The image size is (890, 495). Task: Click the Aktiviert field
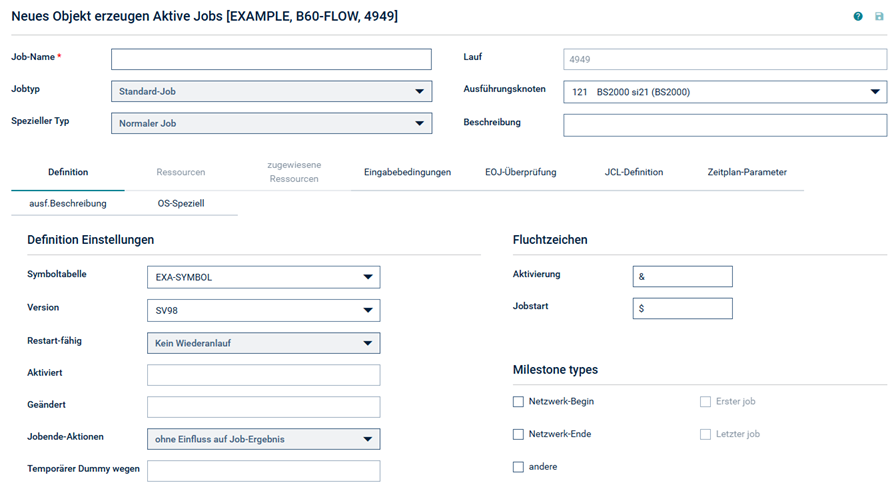263,375
